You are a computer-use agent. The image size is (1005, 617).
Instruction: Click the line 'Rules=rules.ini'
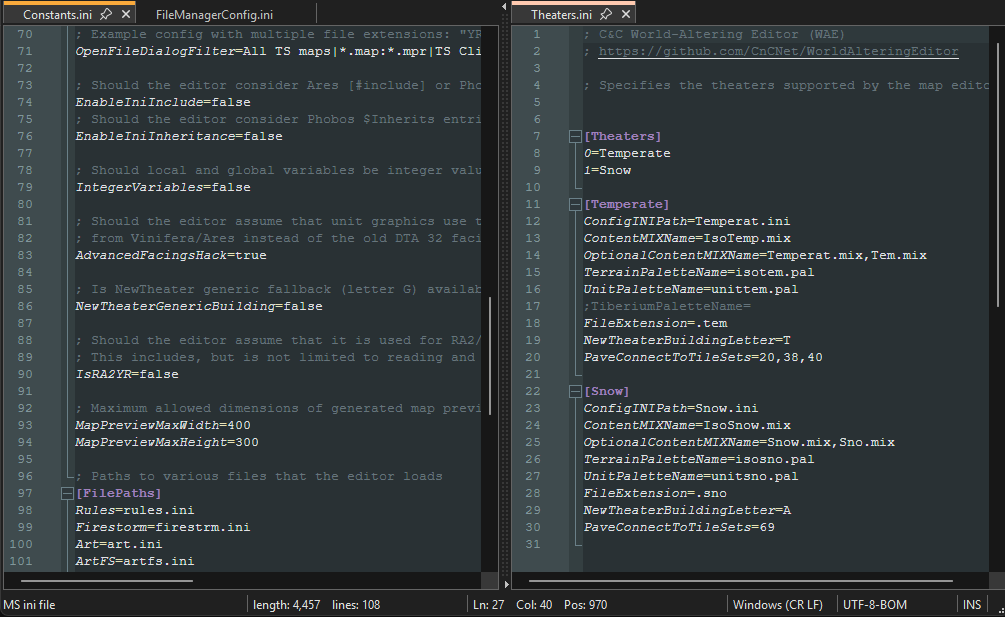click(x=135, y=510)
